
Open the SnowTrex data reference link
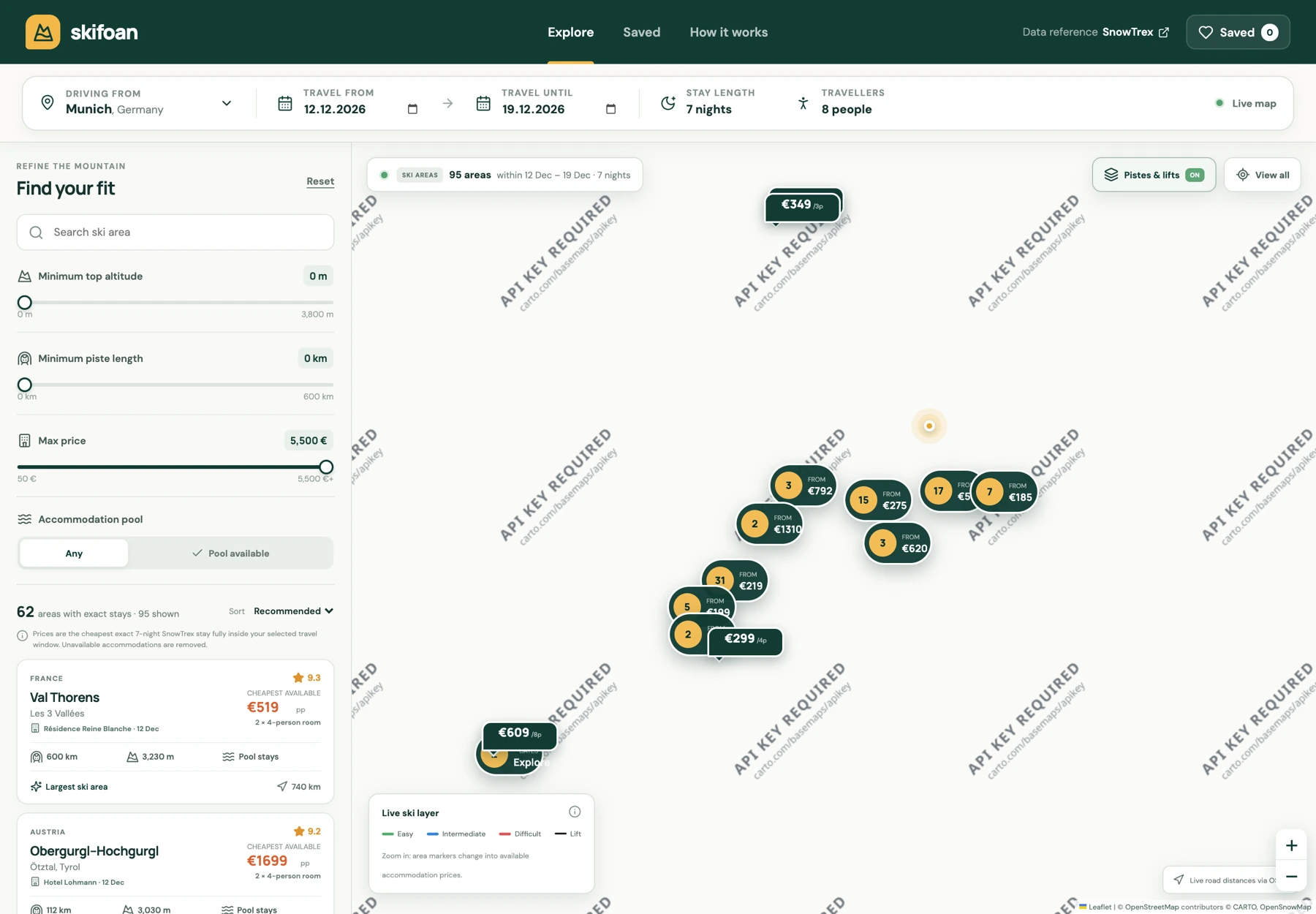[1135, 32]
